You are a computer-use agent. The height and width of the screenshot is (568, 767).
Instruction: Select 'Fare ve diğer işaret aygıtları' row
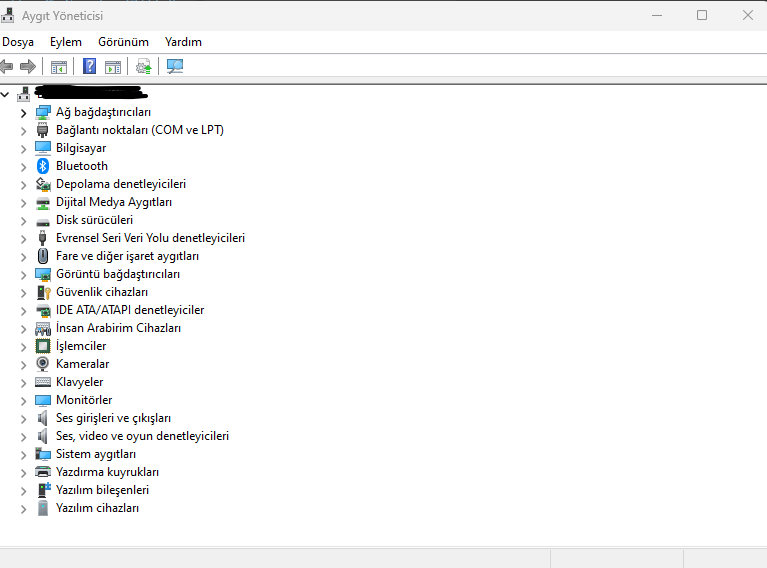(127, 256)
